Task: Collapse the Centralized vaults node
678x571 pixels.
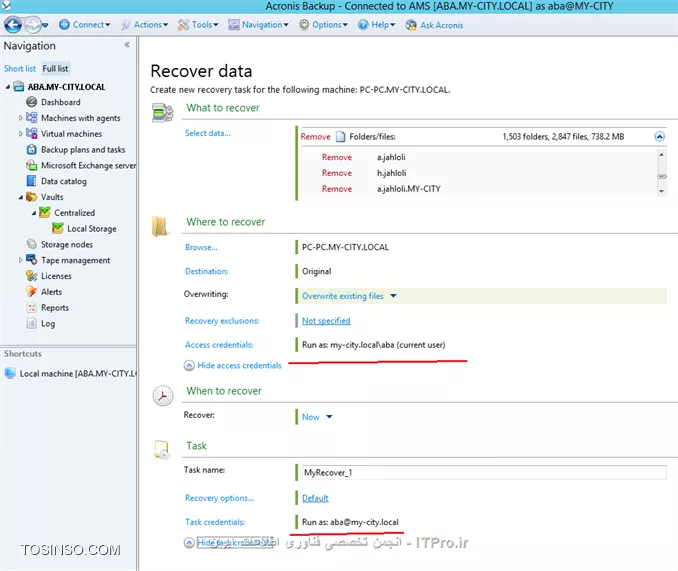Action: [x=34, y=213]
